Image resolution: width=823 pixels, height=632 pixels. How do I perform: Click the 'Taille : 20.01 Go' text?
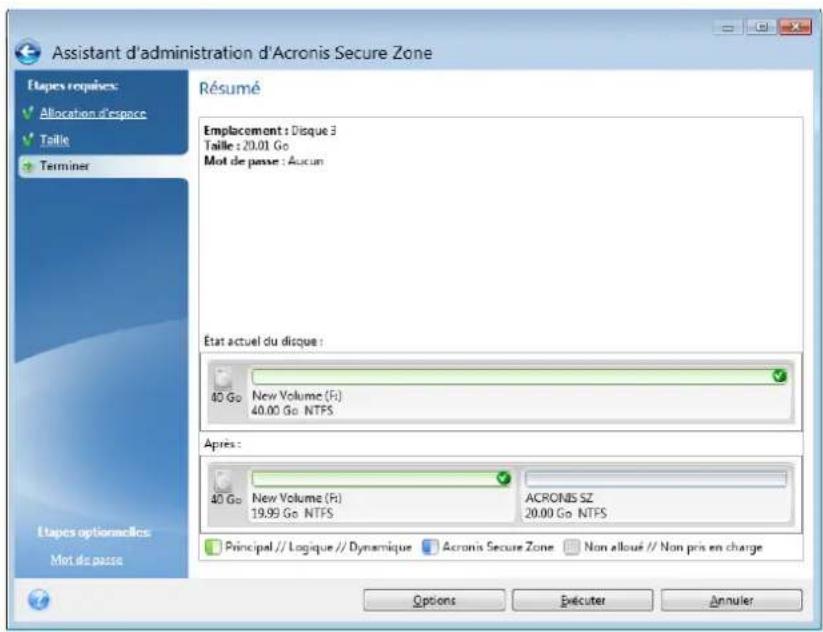[246, 146]
